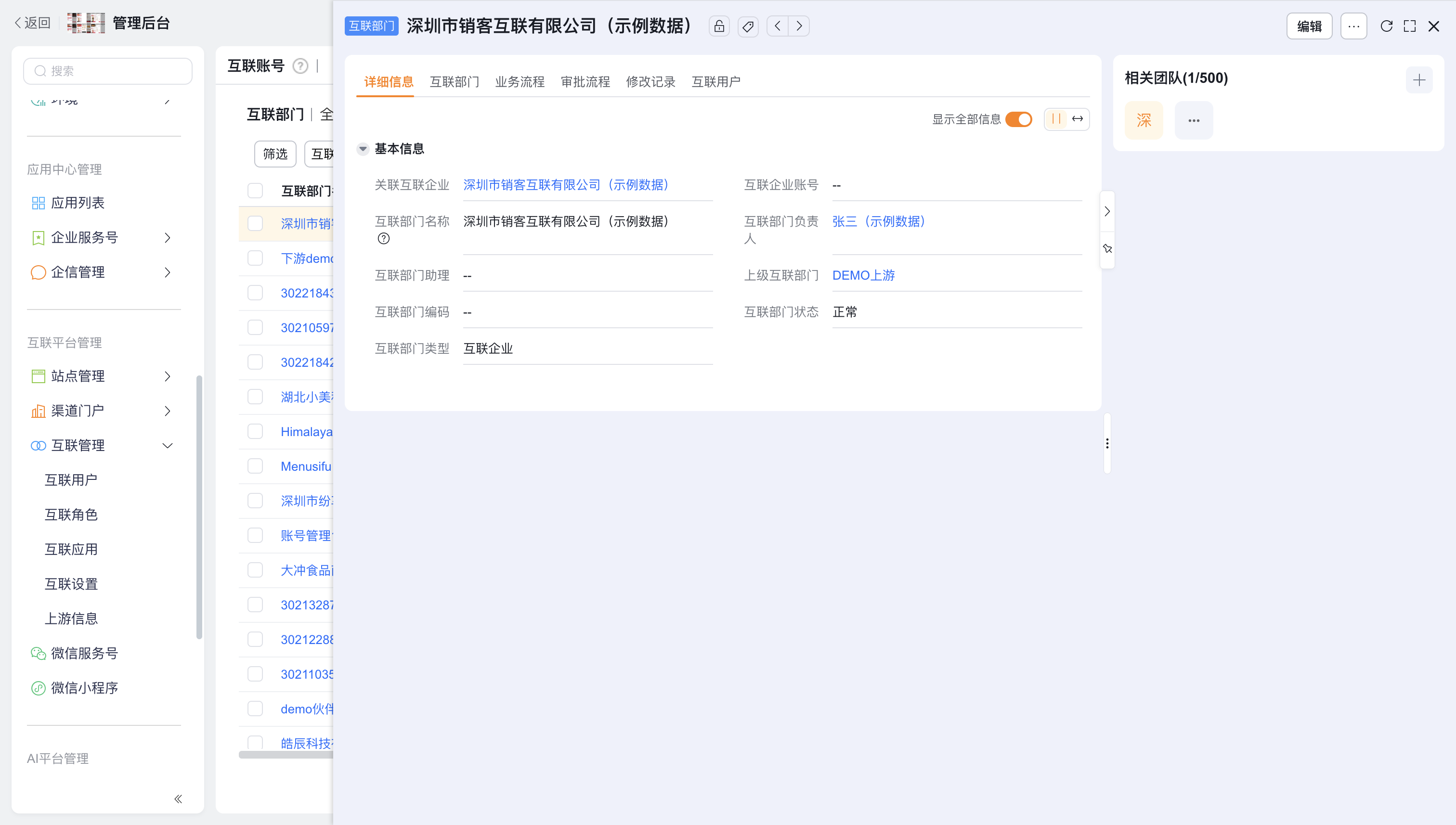The width and height of the screenshot is (1456, 825).
Task: Open DEMO上游 link
Action: pyautogui.click(x=863, y=275)
